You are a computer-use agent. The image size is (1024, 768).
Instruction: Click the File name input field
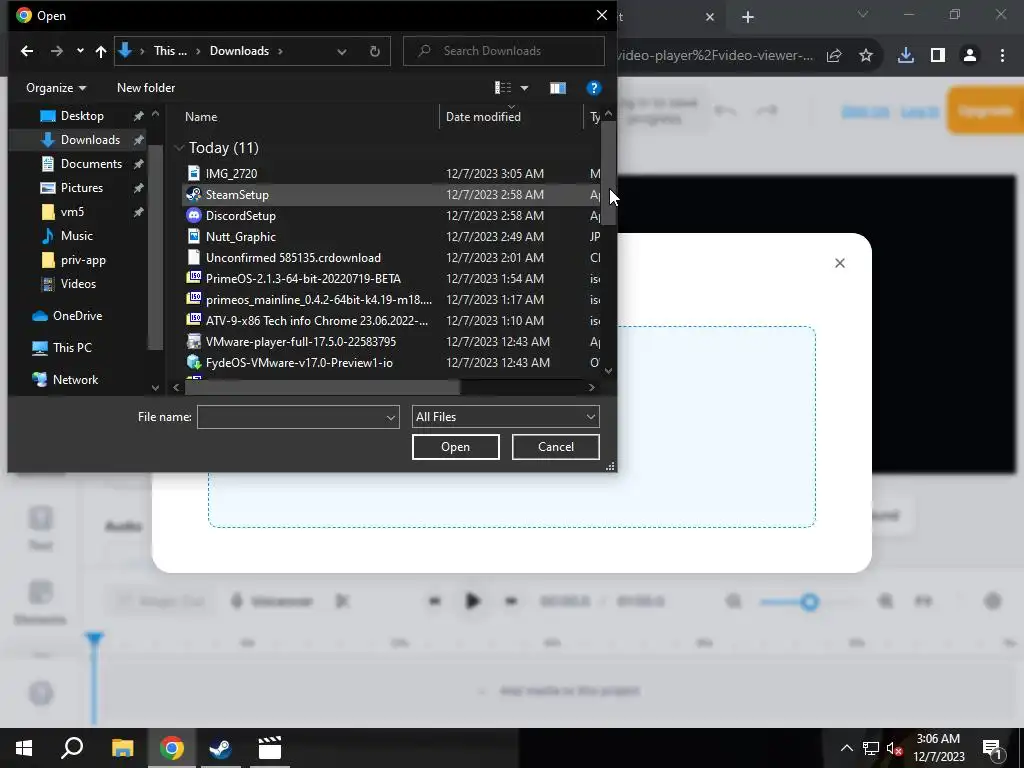click(291, 417)
